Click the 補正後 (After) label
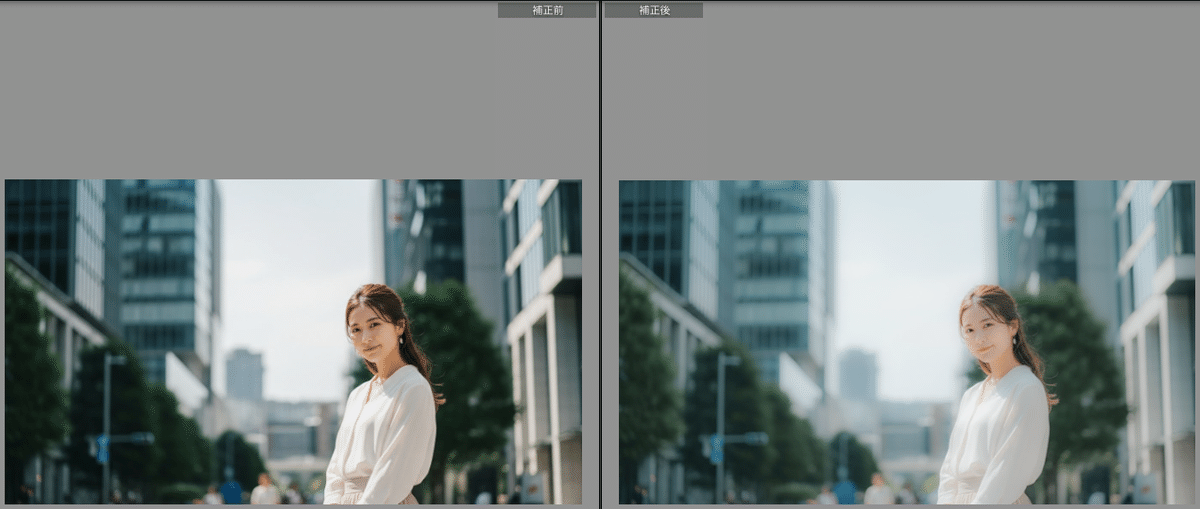Image resolution: width=1200 pixels, height=509 pixels. (x=653, y=10)
